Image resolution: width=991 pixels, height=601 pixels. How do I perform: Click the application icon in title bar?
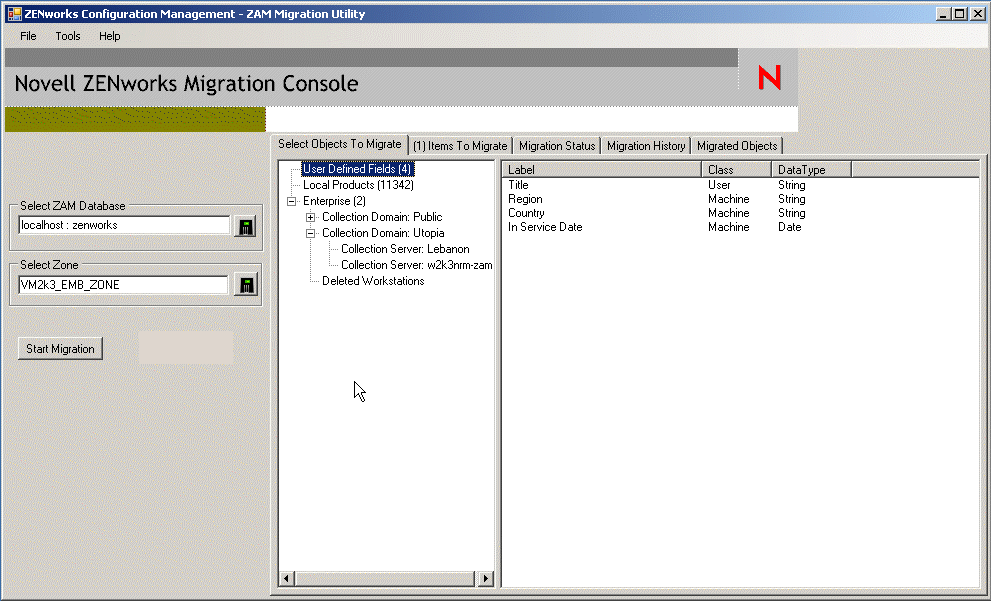click(13, 14)
